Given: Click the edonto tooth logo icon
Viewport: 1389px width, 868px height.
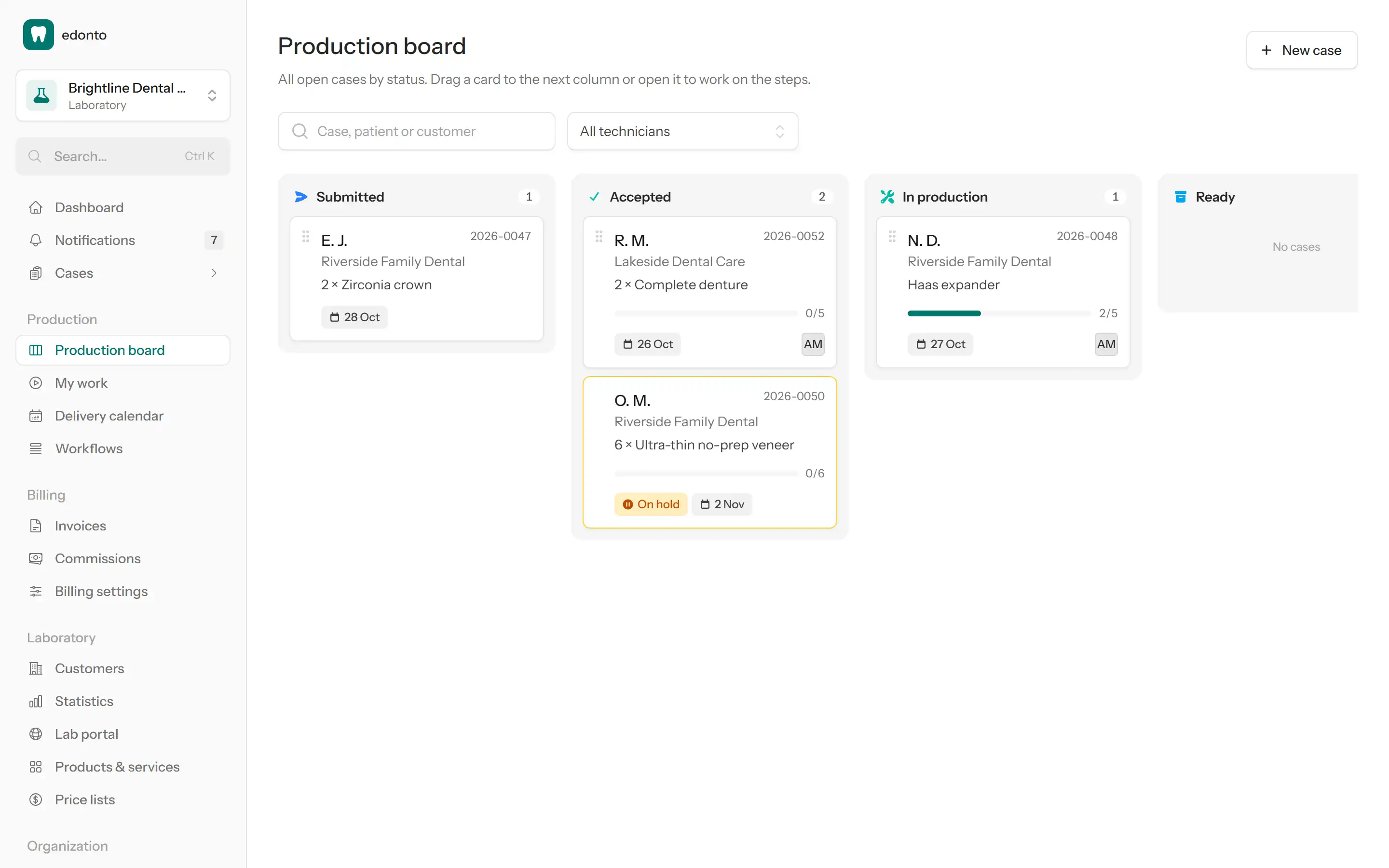Looking at the screenshot, I should [39, 35].
